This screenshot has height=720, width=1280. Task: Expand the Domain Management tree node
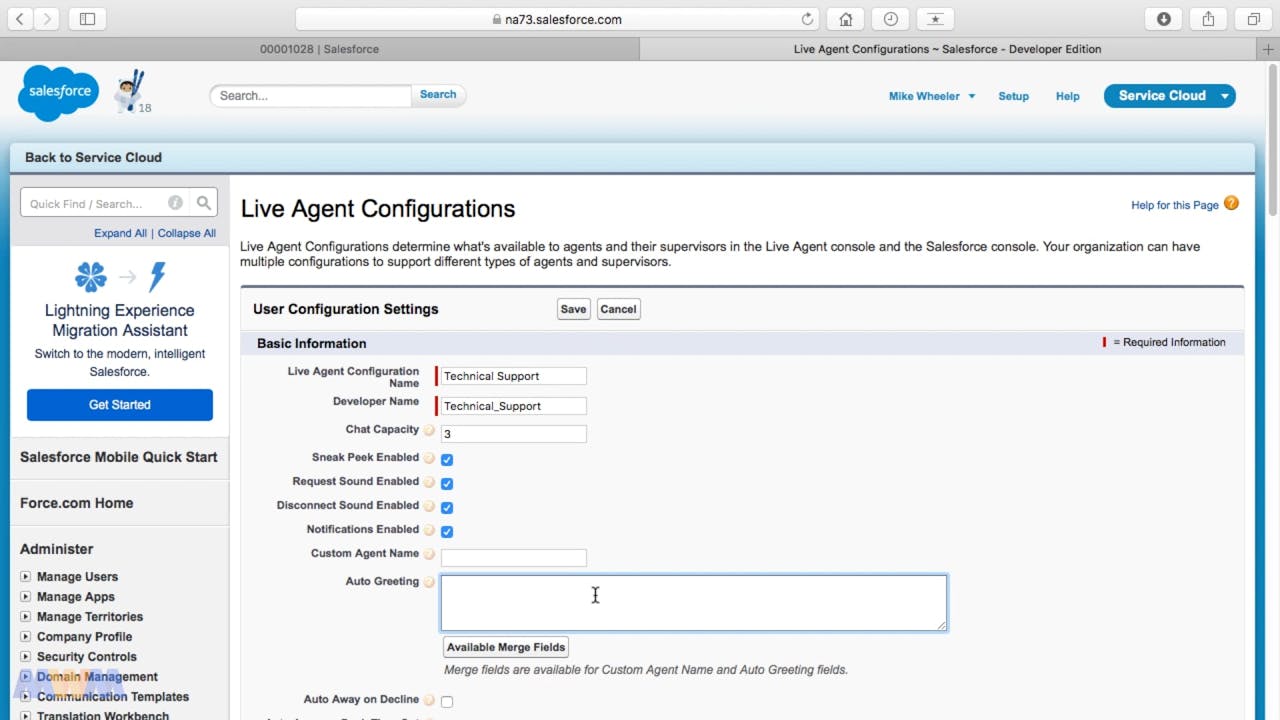pyautogui.click(x=26, y=677)
